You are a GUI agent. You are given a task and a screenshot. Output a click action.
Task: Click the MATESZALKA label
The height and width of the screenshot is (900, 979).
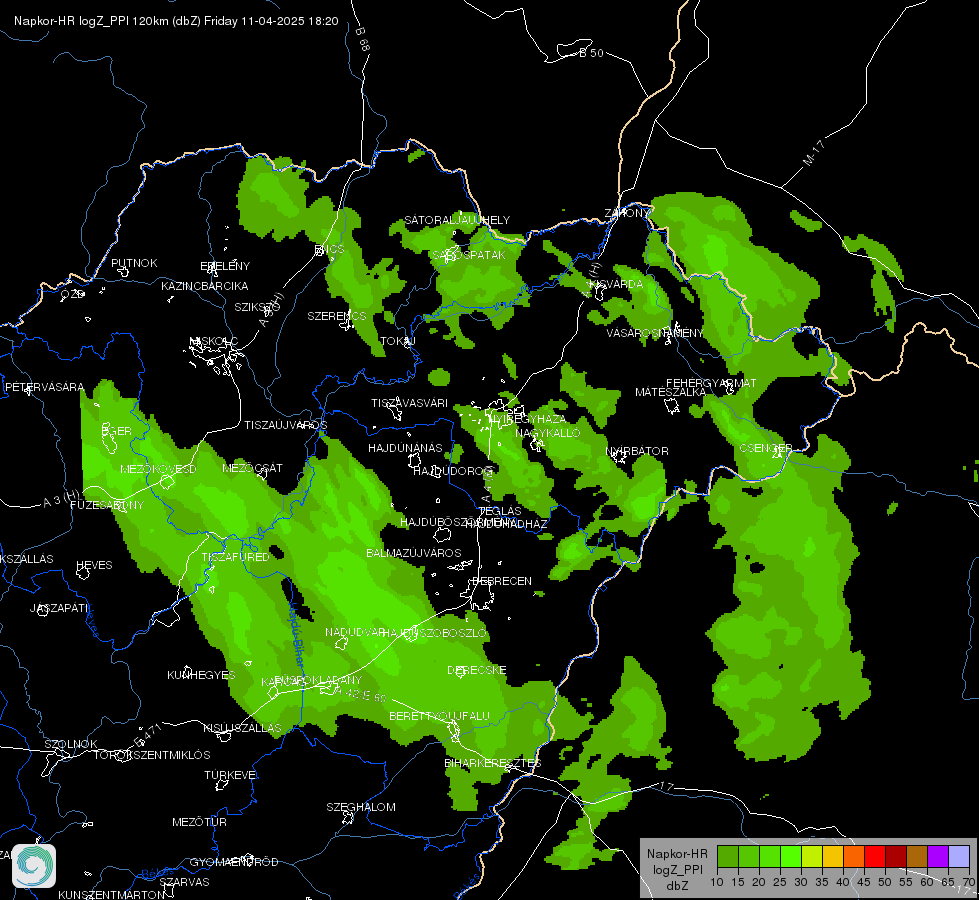tap(670, 392)
